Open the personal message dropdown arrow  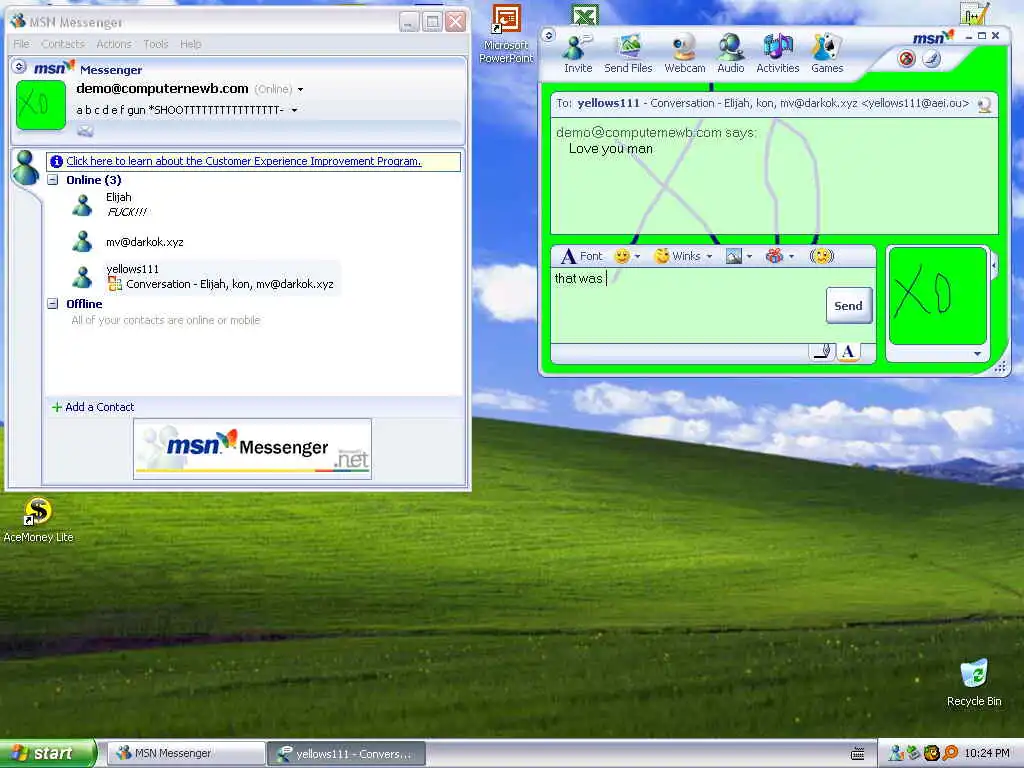tap(295, 110)
